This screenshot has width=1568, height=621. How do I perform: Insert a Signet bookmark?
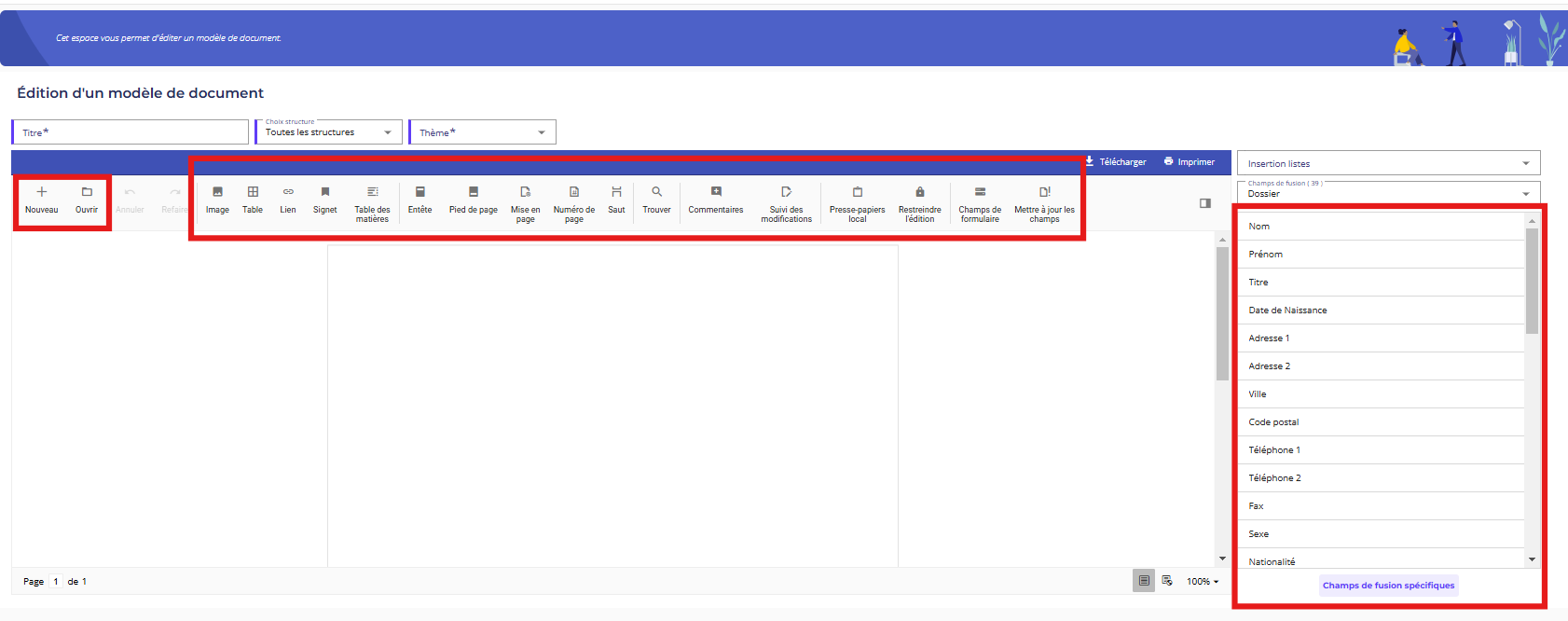(325, 193)
